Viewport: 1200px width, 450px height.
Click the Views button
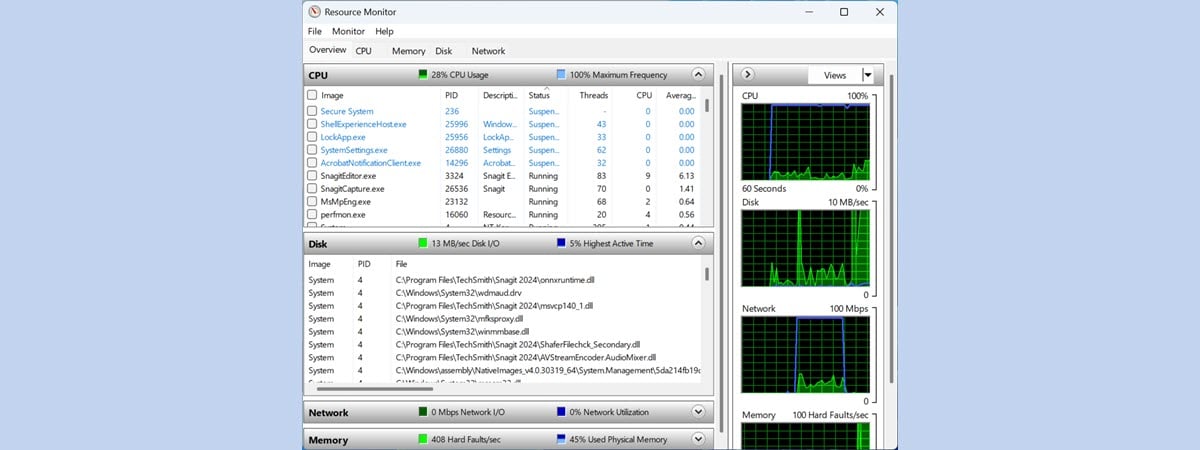pyautogui.click(x=835, y=75)
